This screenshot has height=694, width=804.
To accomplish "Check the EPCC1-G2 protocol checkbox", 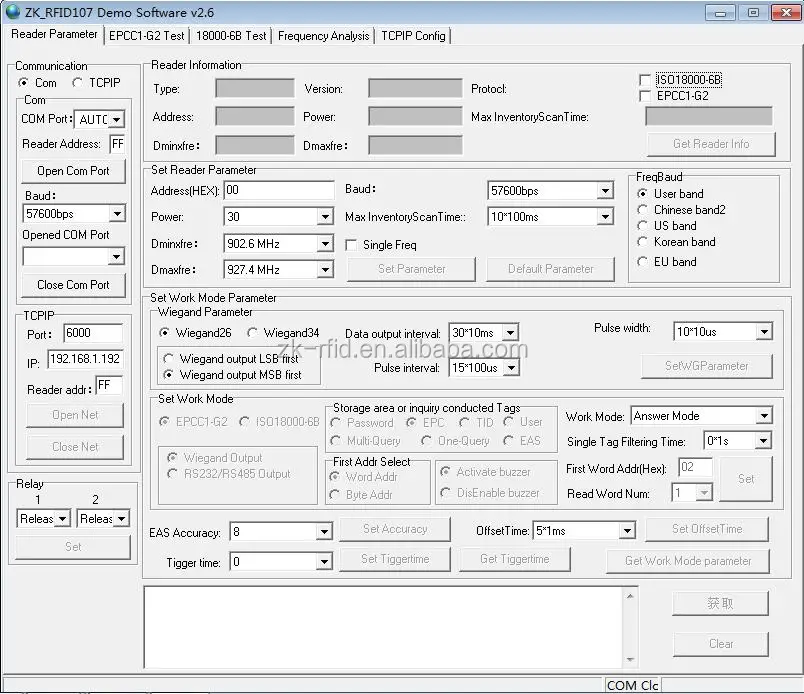I will pos(645,96).
